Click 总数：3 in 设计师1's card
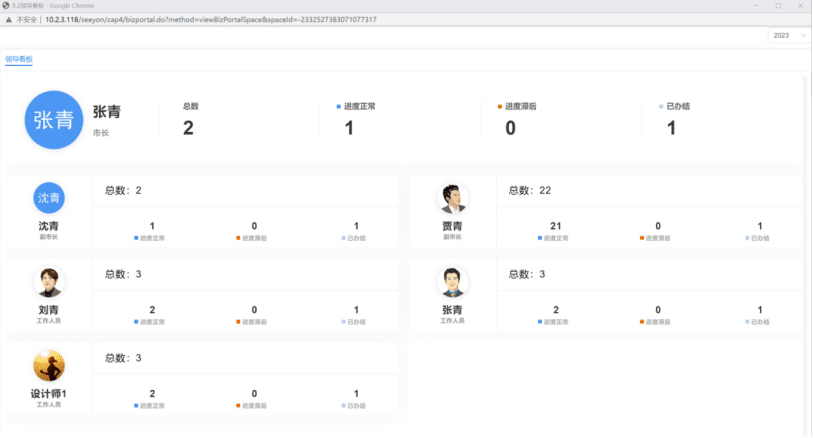This screenshot has width=813, height=438. [x=123, y=358]
